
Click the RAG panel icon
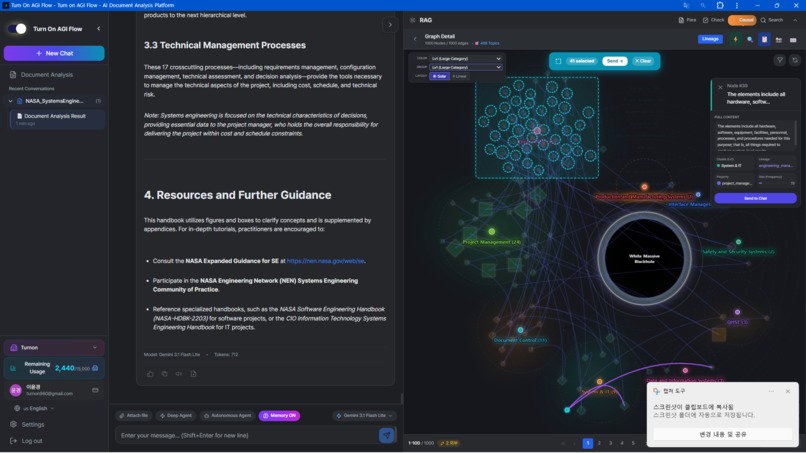413,20
